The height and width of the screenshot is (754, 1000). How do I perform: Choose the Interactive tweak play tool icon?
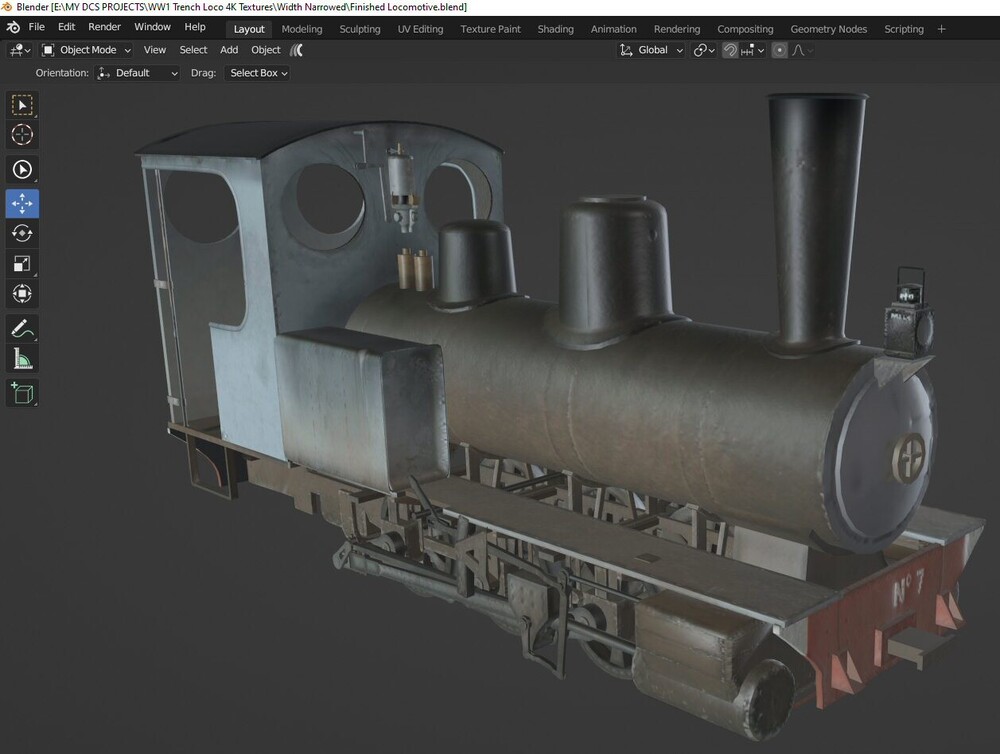(x=22, y=170)
